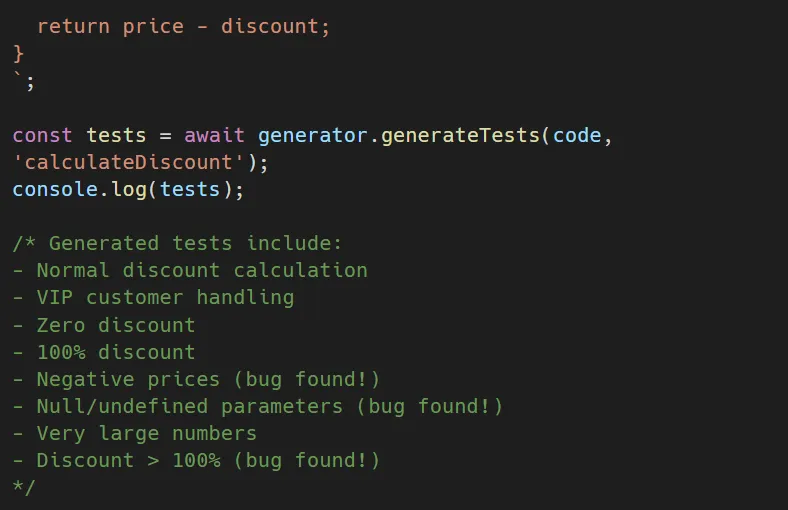
Task: Place cursor on the 'await' keyword
Action: 215,135
